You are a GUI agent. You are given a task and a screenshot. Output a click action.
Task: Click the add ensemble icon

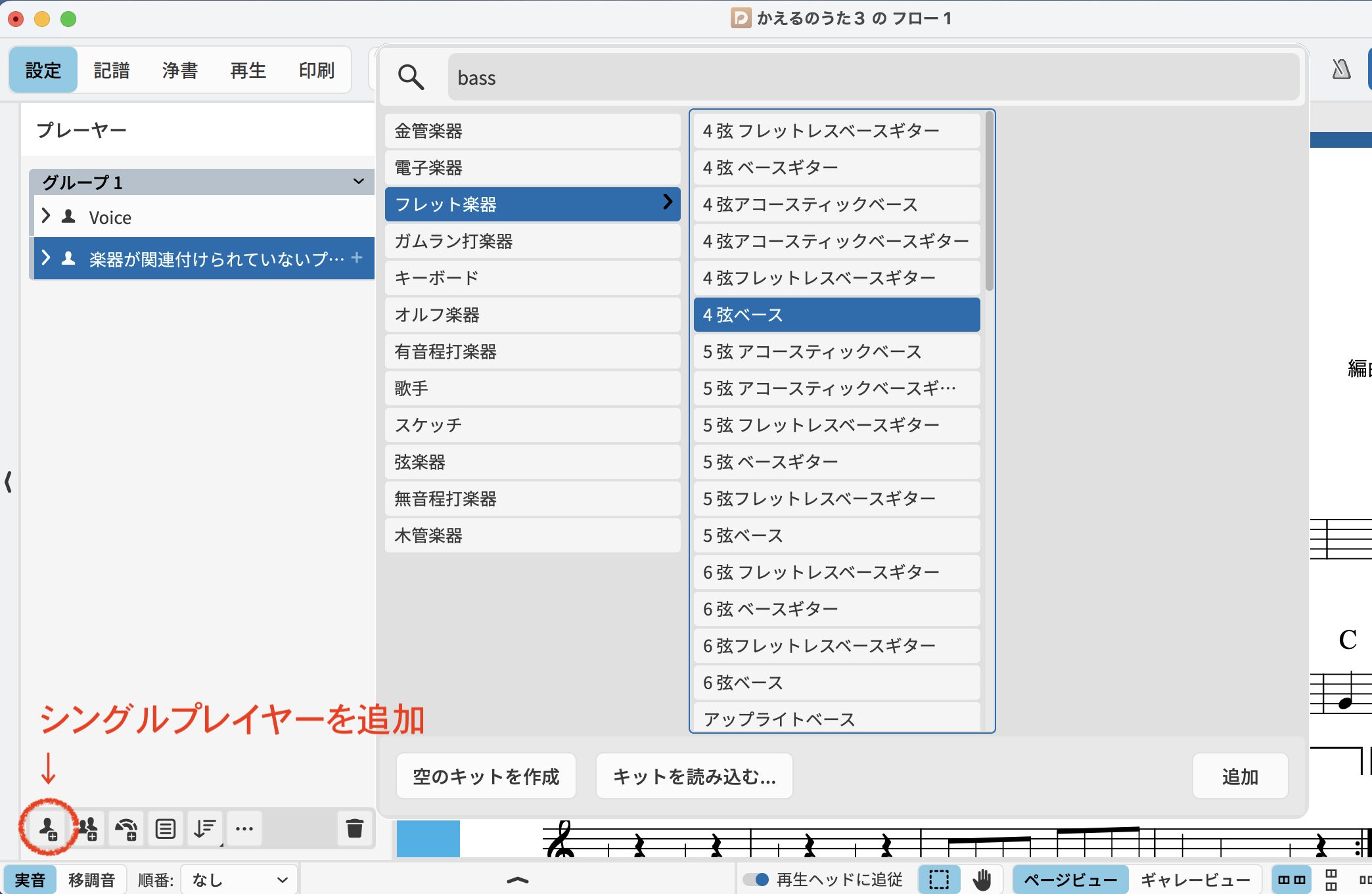126,828
